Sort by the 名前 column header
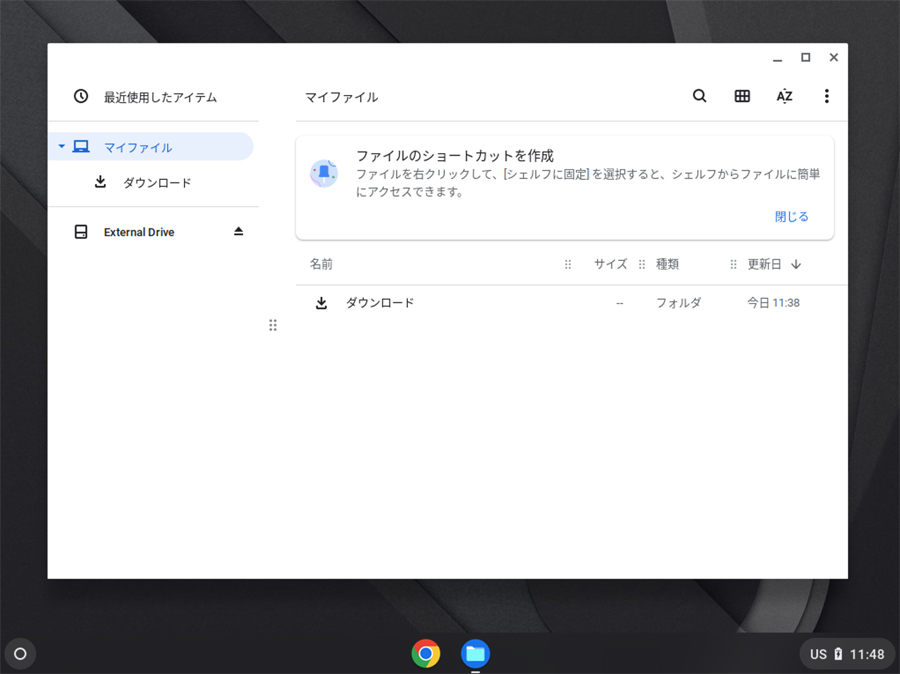 321,265
